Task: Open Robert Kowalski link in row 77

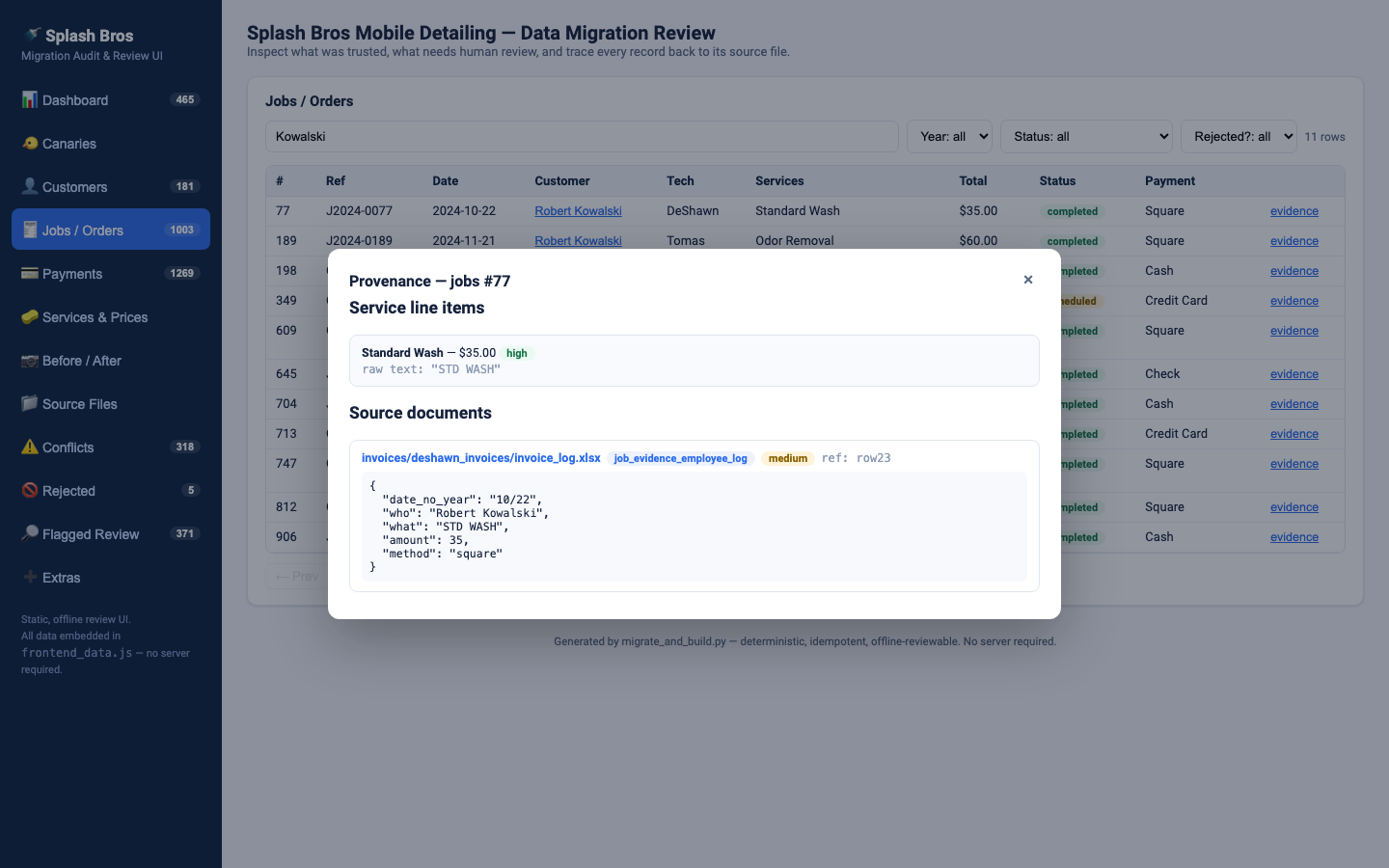Action: point(578,211)
